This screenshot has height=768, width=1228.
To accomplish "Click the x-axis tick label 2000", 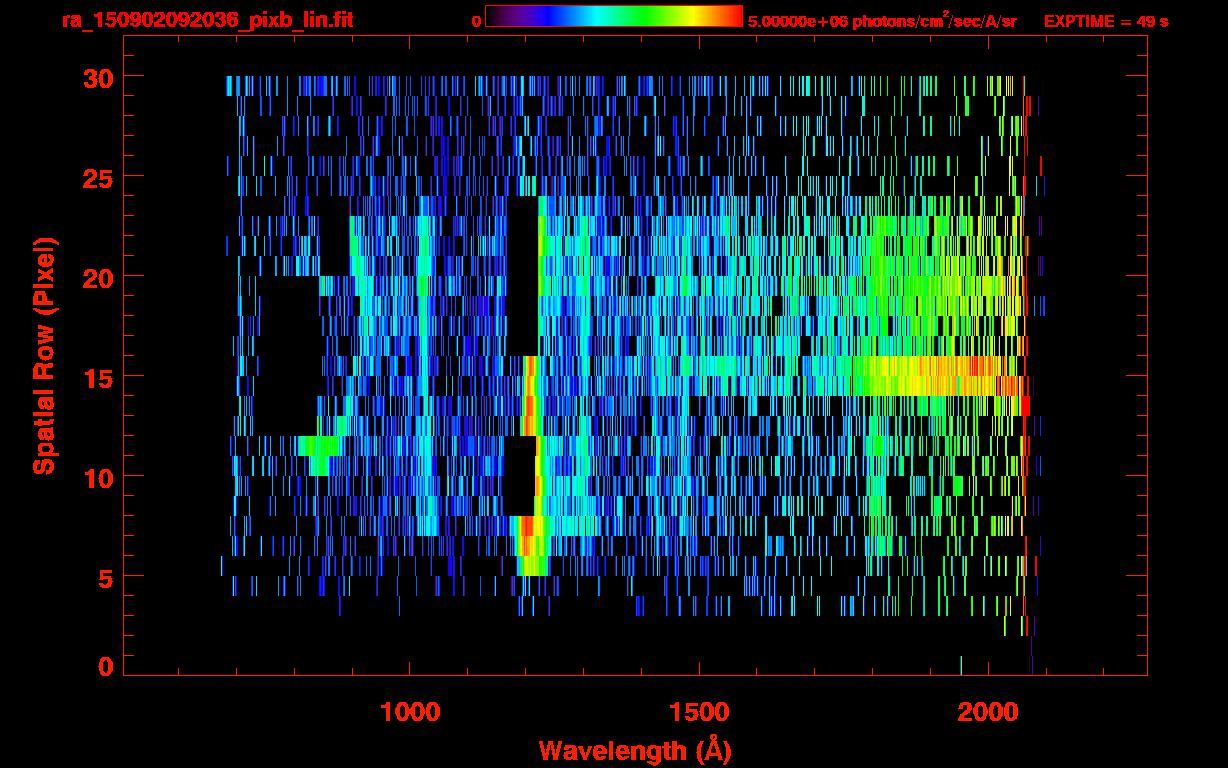I will [x=988, y=712].
